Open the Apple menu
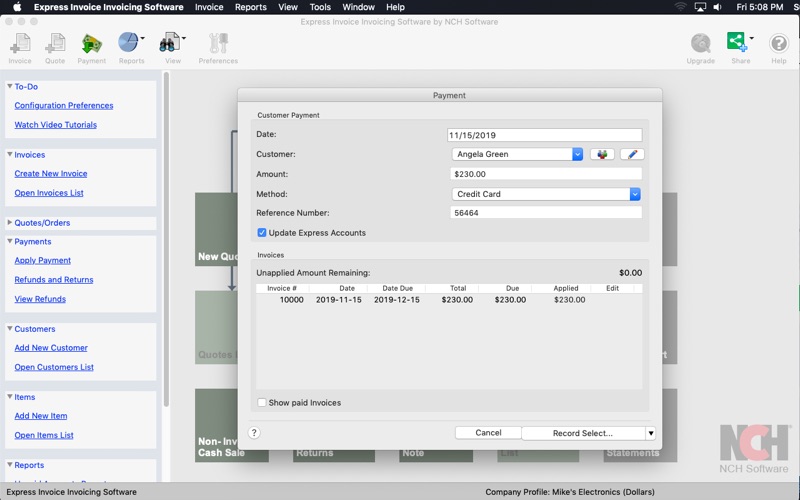This screenshot has width=800, height=500. (17, 7)
